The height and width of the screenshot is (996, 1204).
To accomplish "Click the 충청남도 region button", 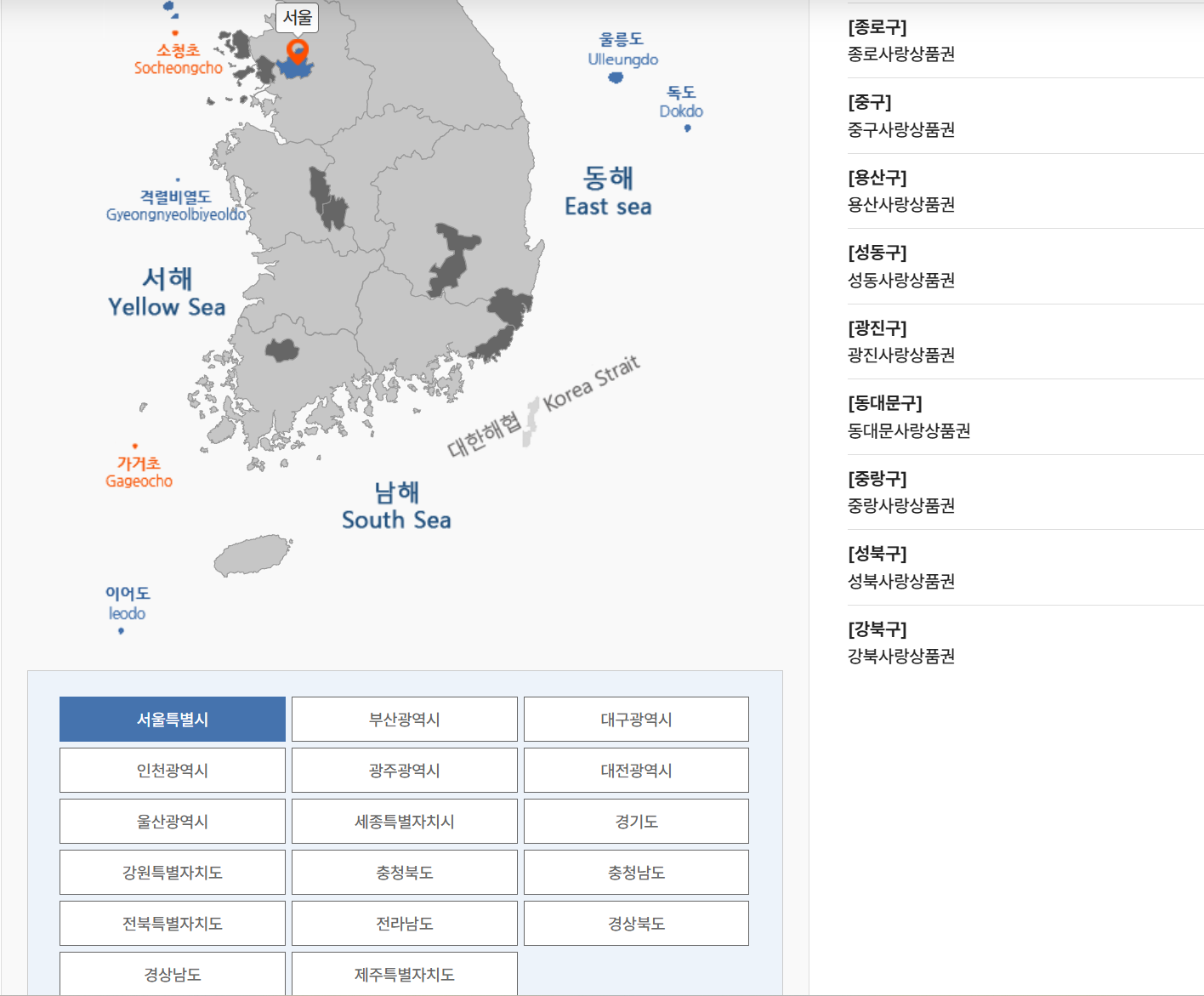I will point(635,872).
